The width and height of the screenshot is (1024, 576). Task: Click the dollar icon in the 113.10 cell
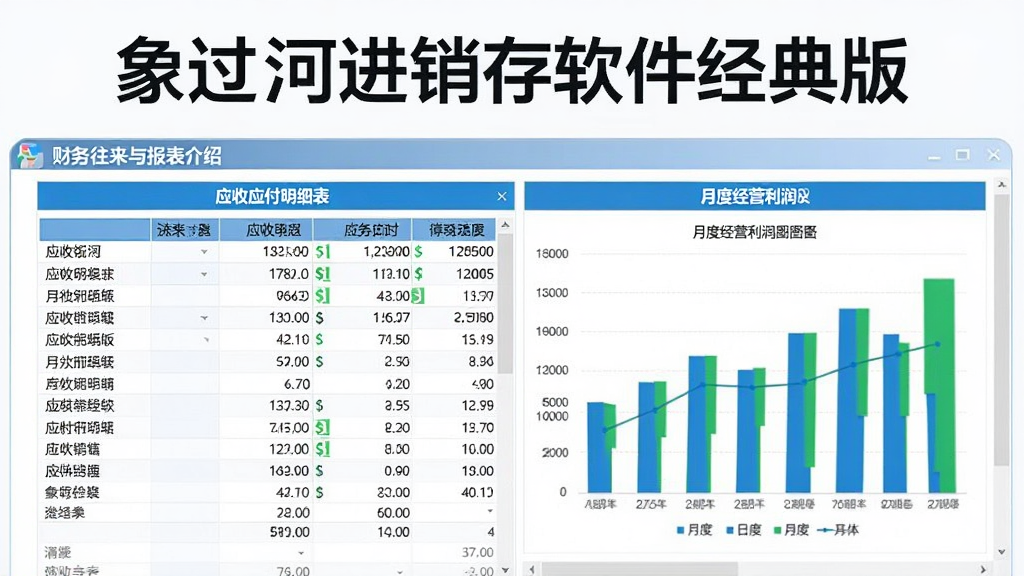[323, 274]
